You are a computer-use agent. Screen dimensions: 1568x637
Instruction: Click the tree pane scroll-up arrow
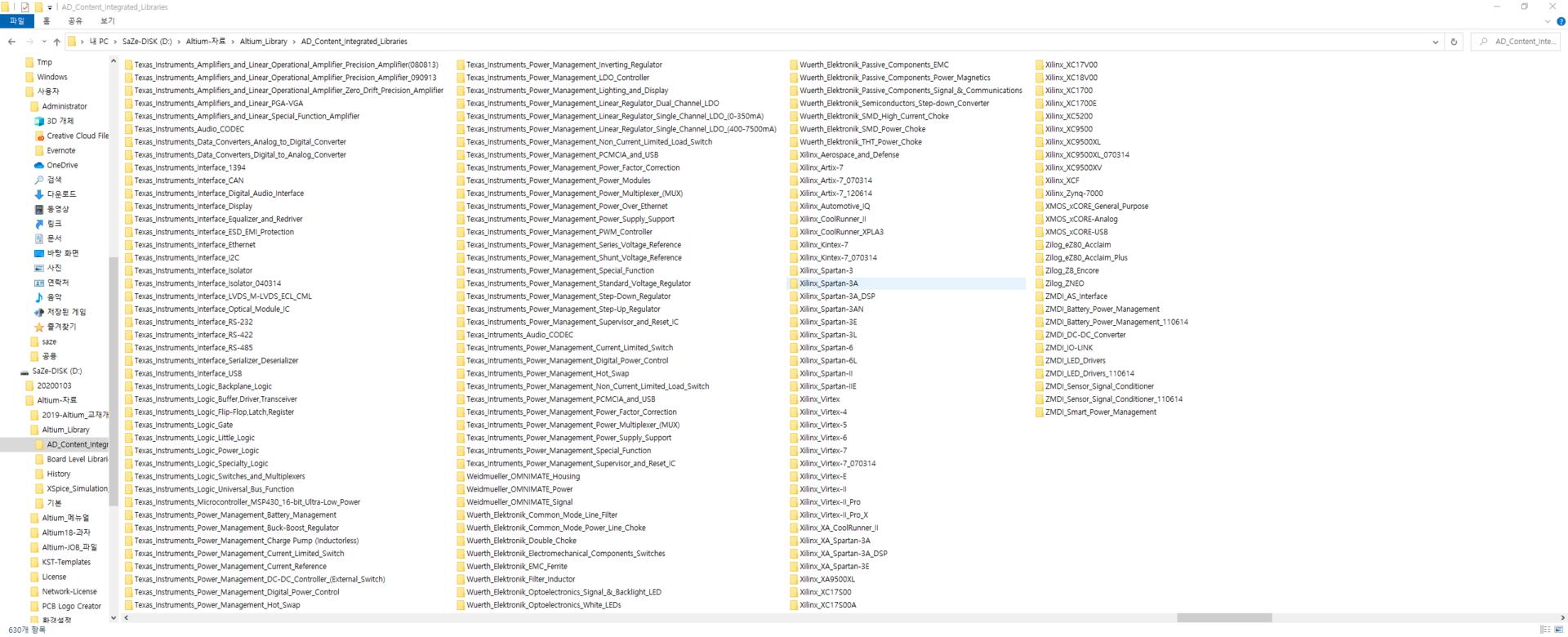tap(114, 61)
